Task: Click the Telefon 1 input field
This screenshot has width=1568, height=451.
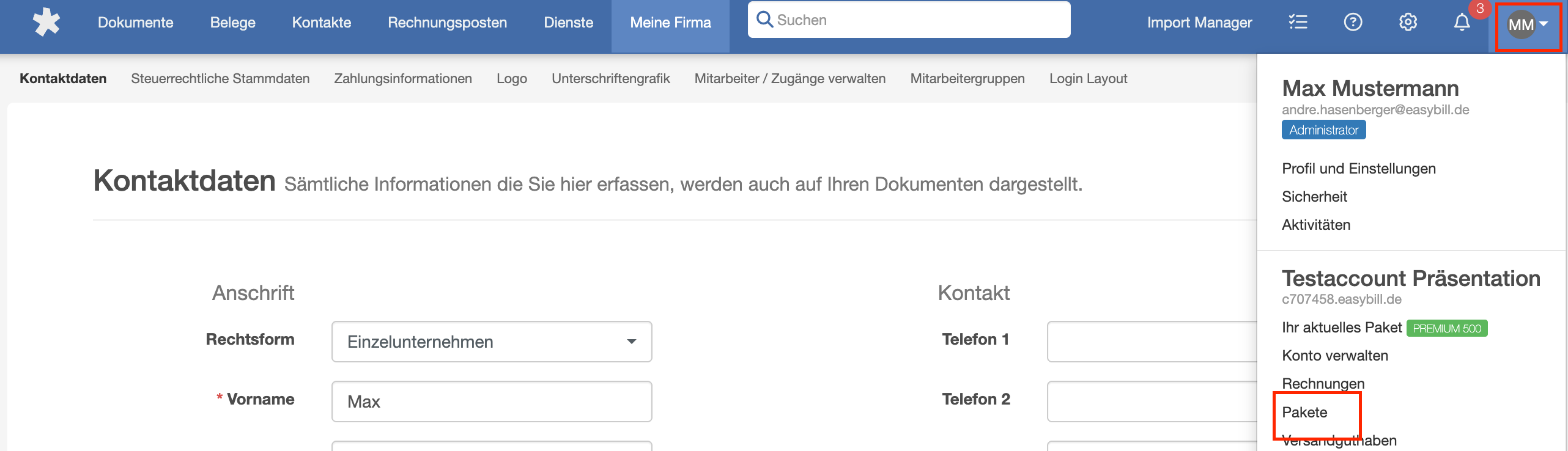Action: pos(1152,342)
